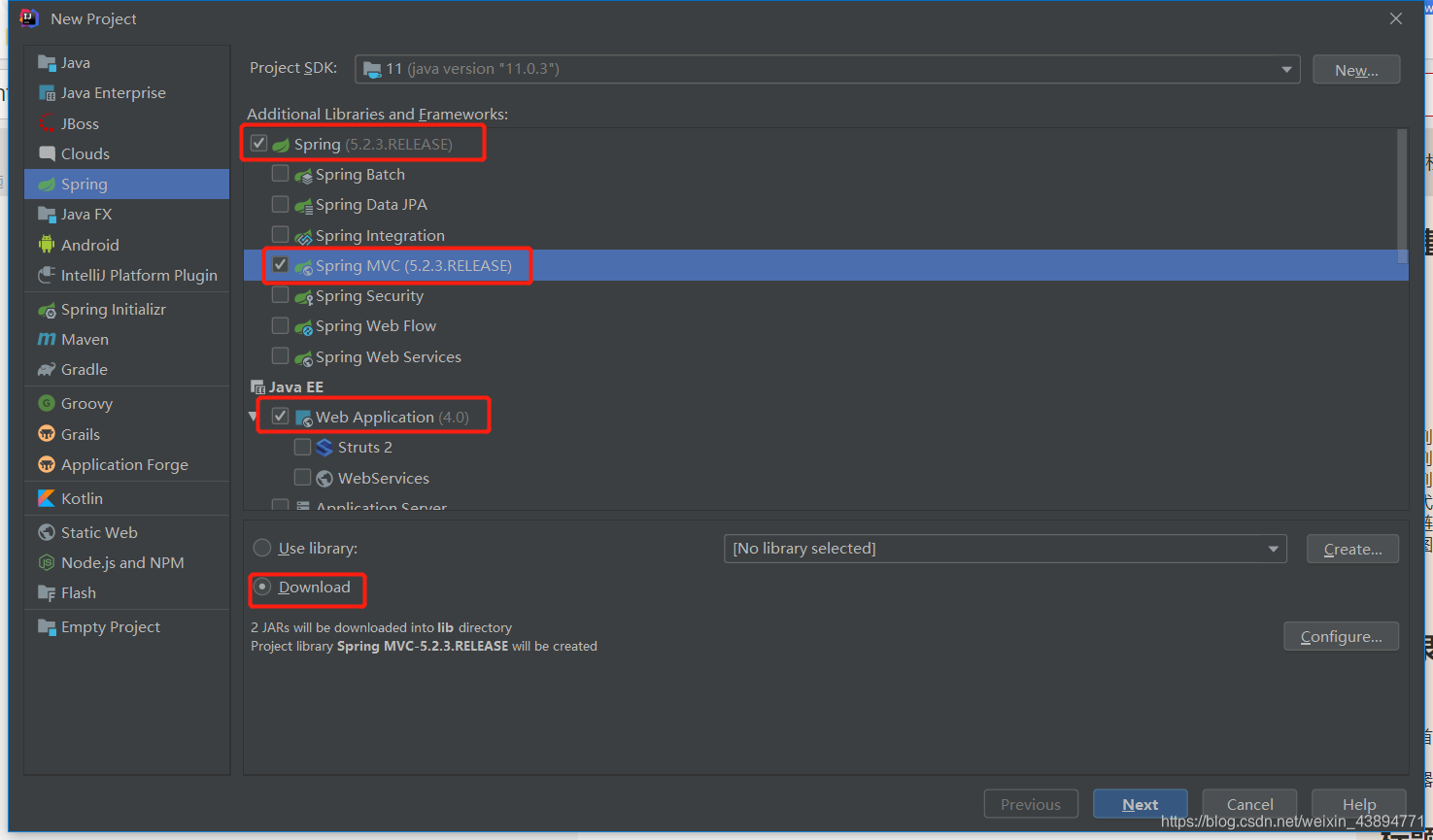The width and height of the screenshot is (1433, 840).
Task: Click the Java EE group header
Action: click(x=287, y=386)
